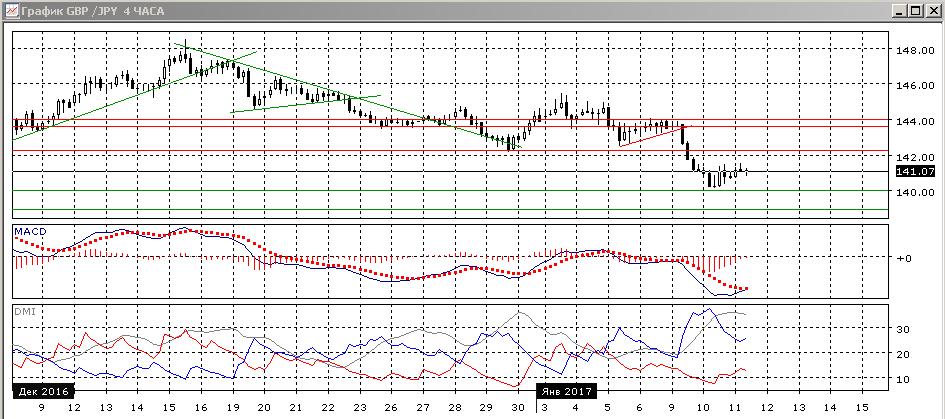Click date 26 on the time axis
Viewport: 945px width, 419px height.
391,407
